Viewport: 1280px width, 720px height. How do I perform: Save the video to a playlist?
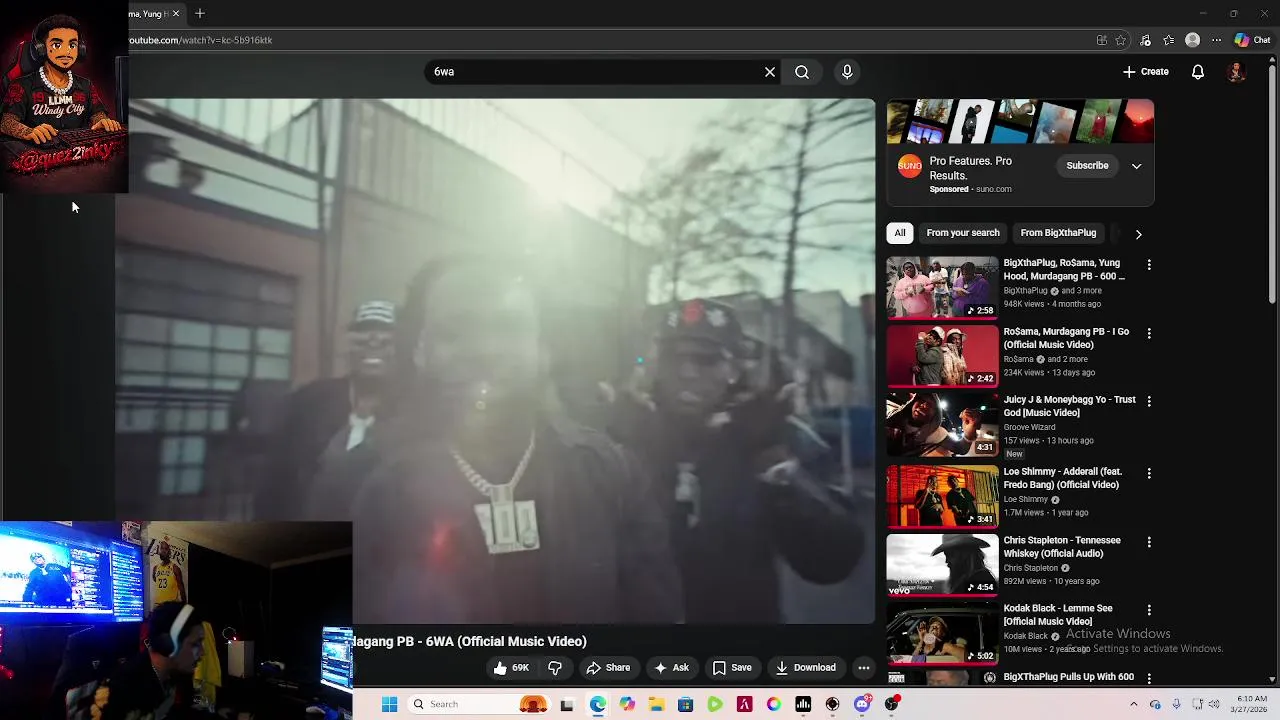(x=732, y=668)
